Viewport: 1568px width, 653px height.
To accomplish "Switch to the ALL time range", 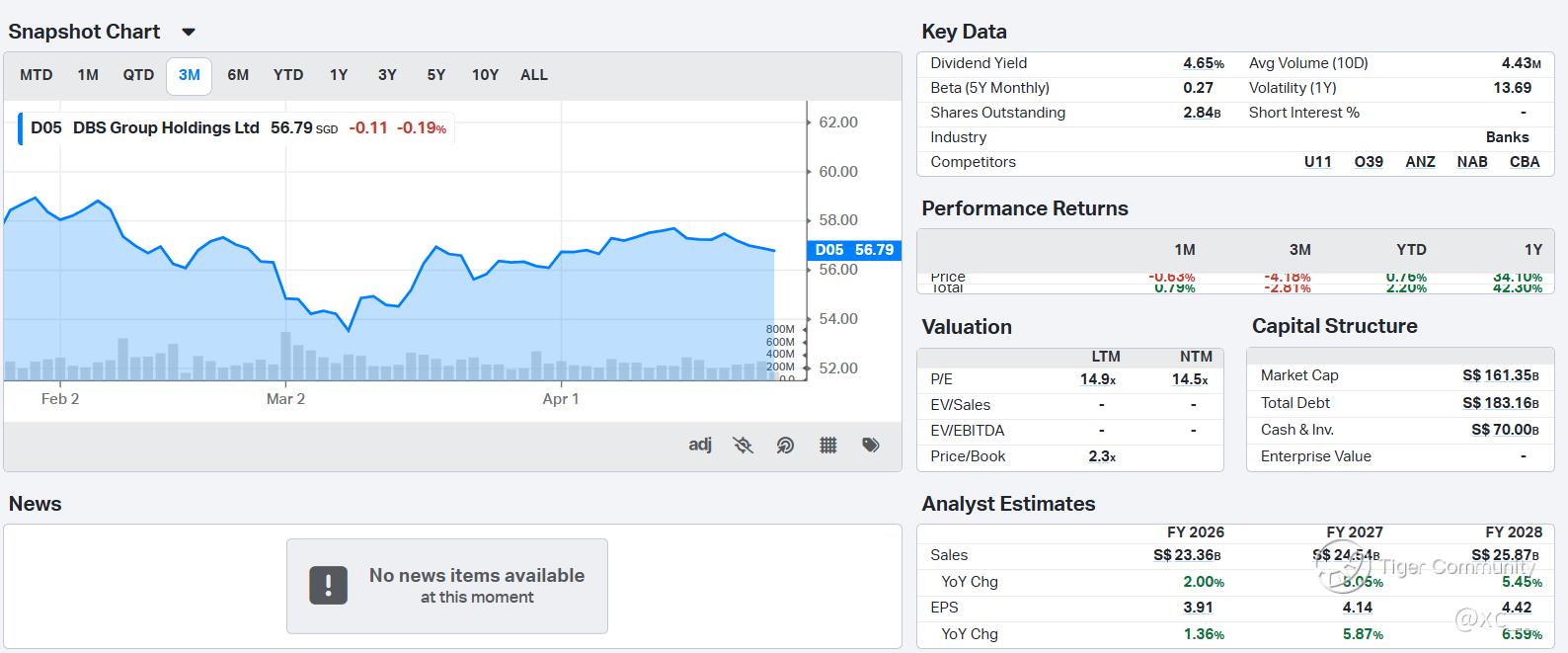I will 534,75.
